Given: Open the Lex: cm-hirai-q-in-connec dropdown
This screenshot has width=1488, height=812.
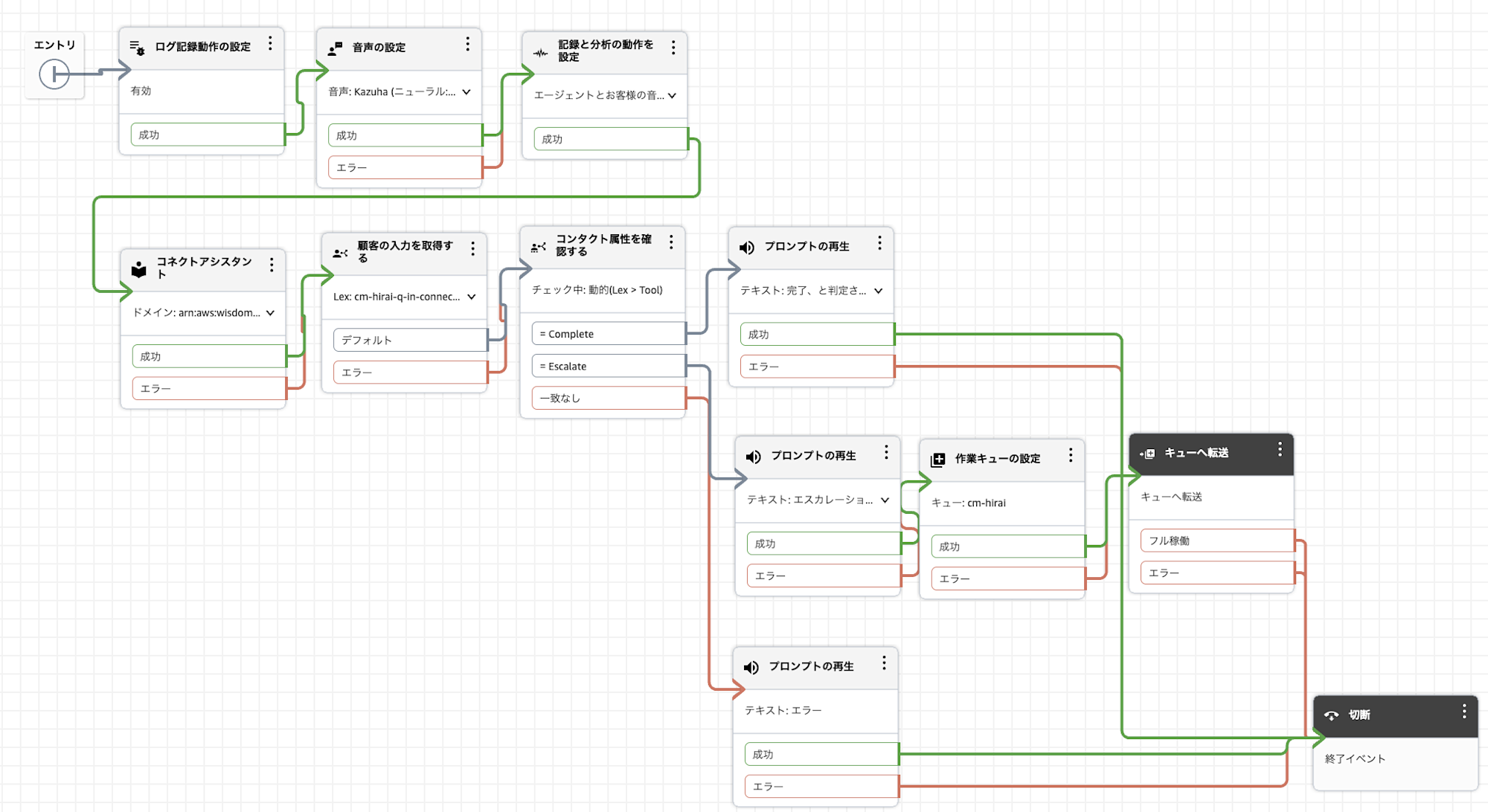Looking at the screenshot, I should point(471,297).
